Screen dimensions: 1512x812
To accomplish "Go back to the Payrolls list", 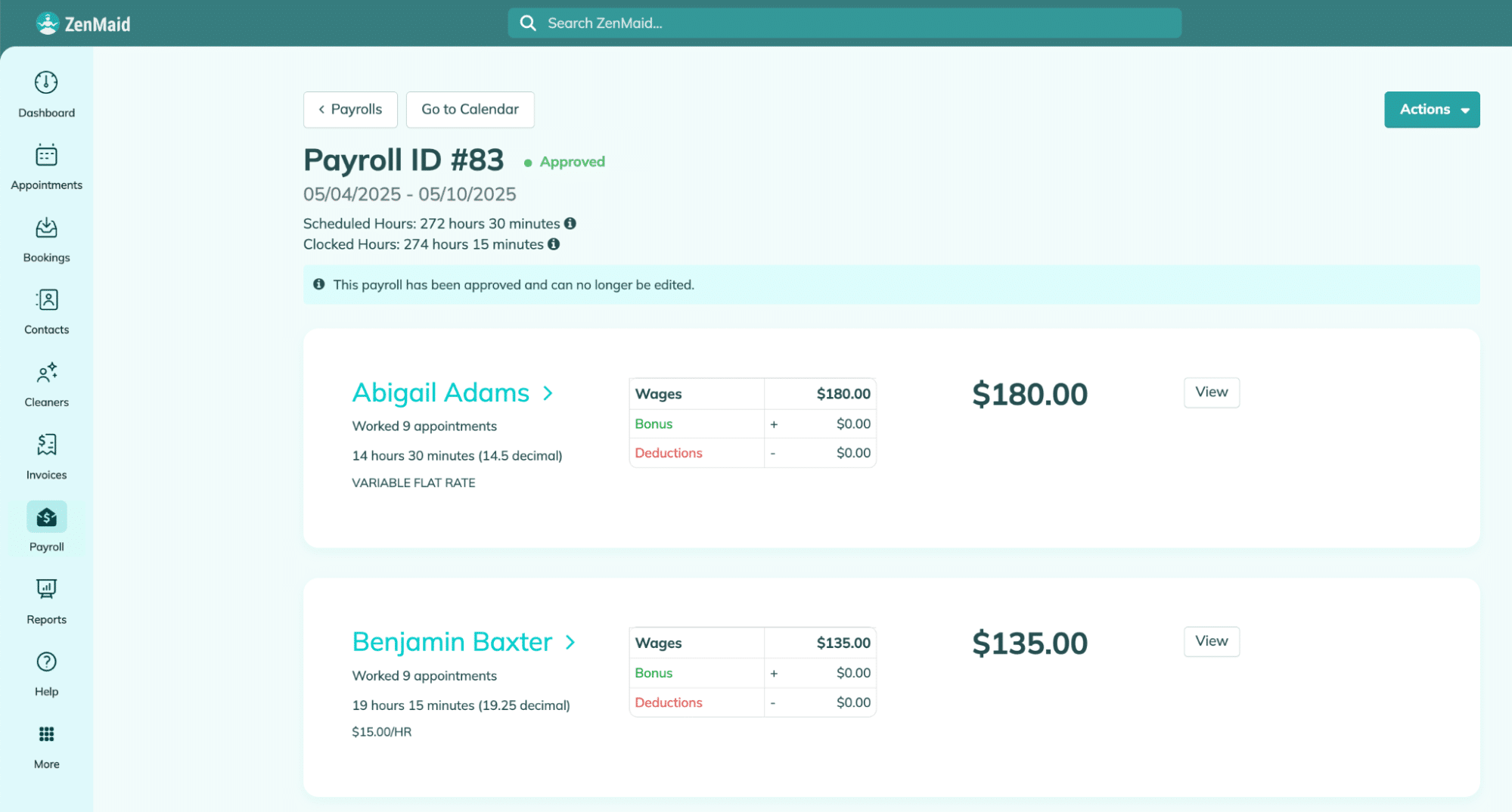I will [x=350, y=110].
